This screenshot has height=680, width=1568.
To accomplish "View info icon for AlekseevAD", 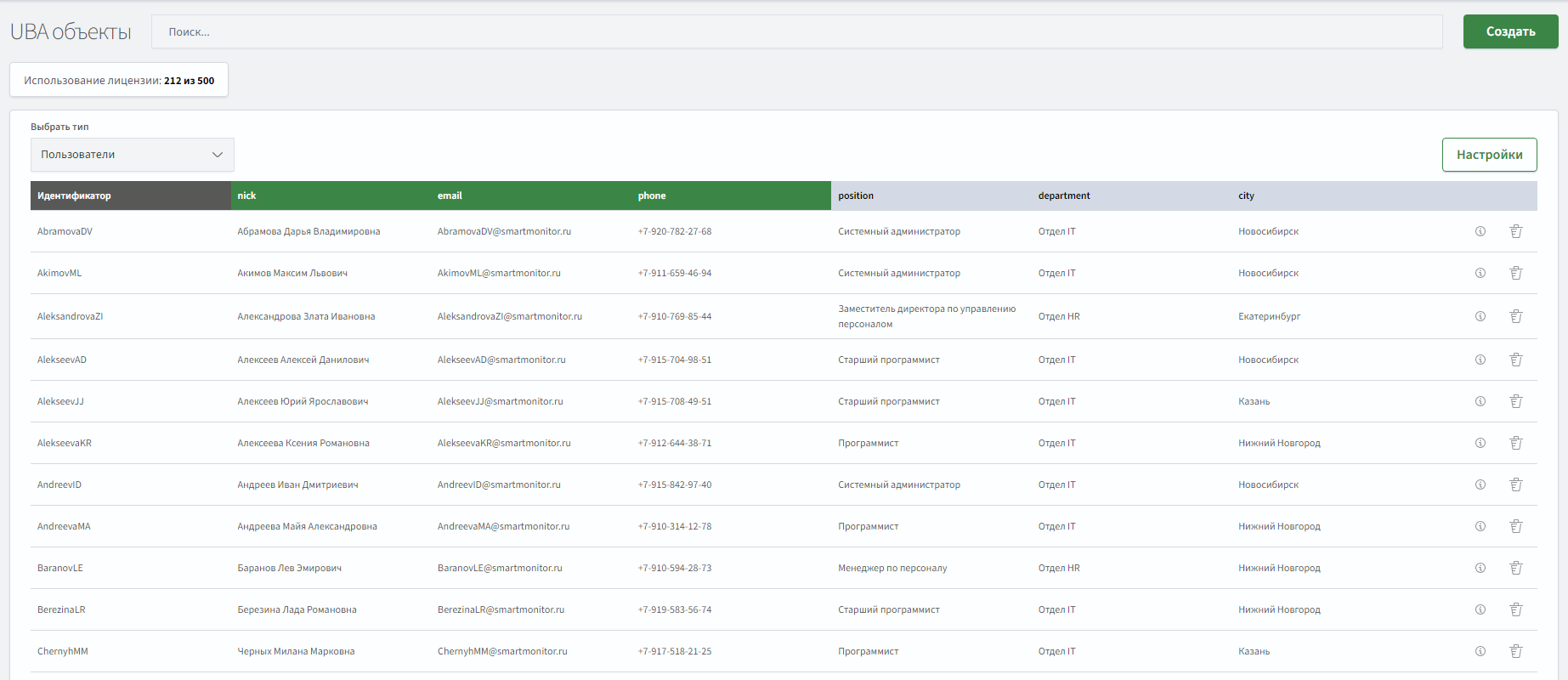I will 1480,360.
